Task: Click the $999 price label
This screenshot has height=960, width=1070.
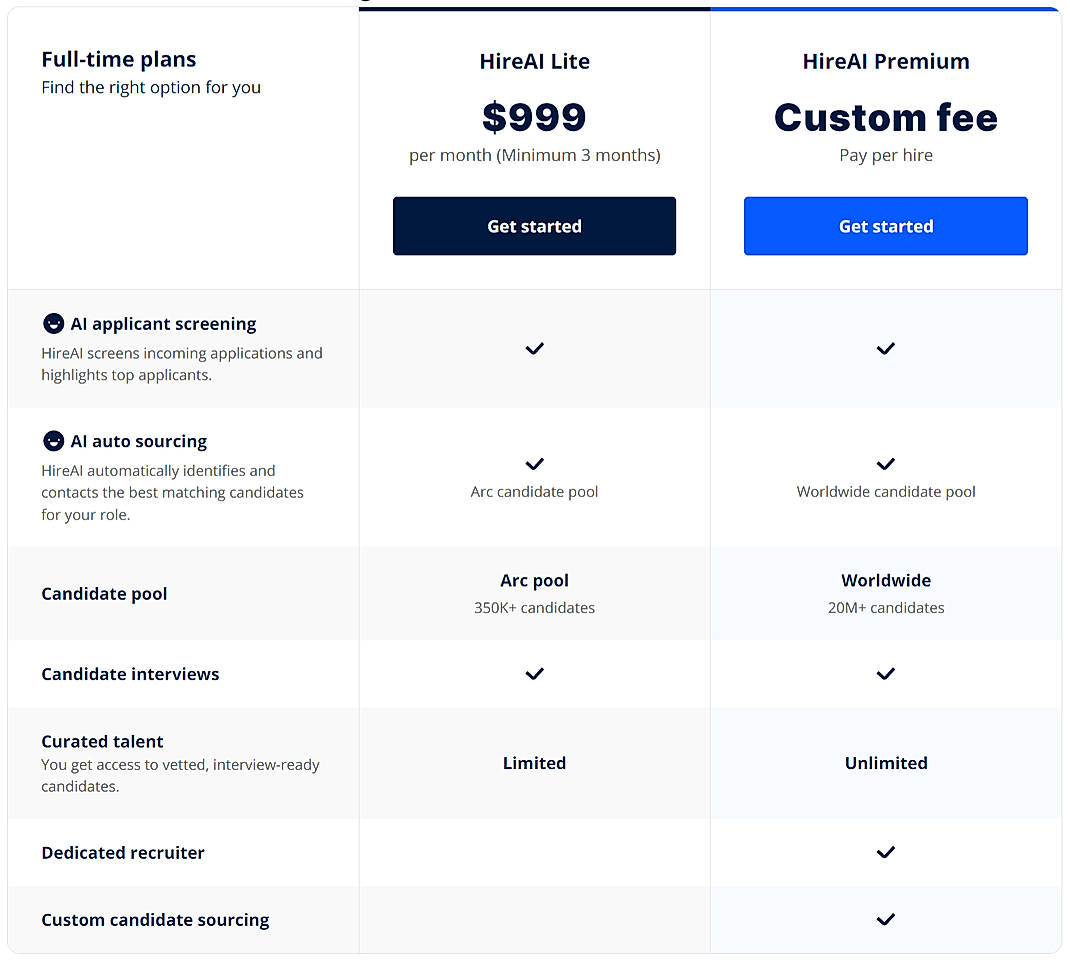Action: 534,117
